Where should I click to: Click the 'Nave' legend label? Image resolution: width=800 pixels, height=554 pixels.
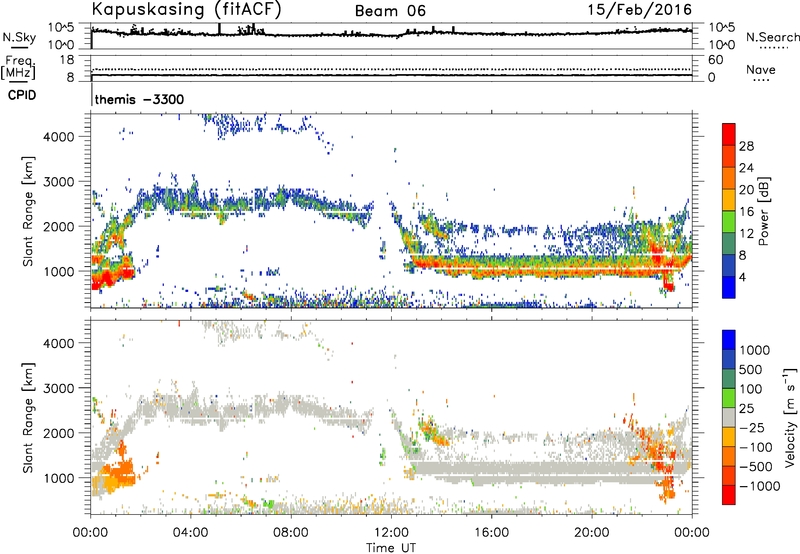pos(761,69)
